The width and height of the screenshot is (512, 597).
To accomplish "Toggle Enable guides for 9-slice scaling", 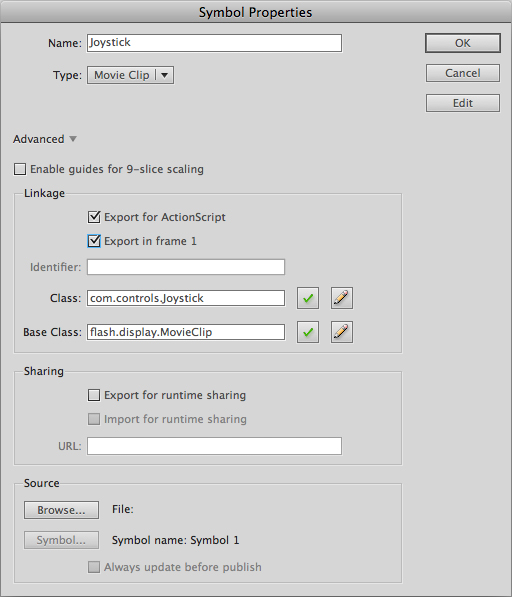I will click(20, 169).
